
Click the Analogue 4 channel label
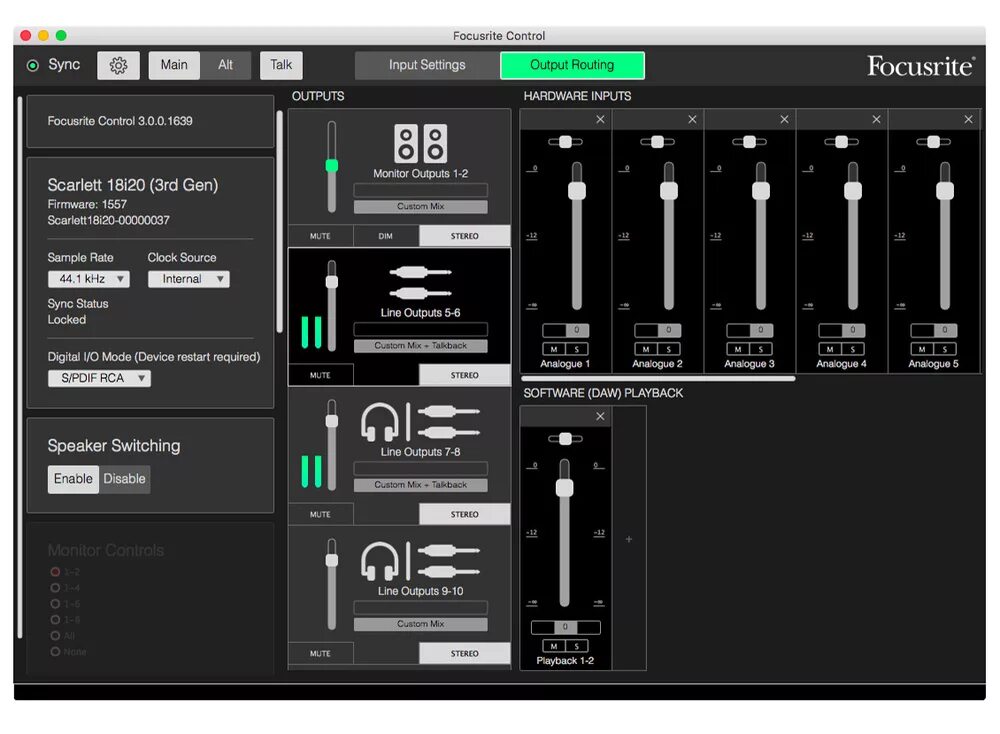(x=841, y=363)
